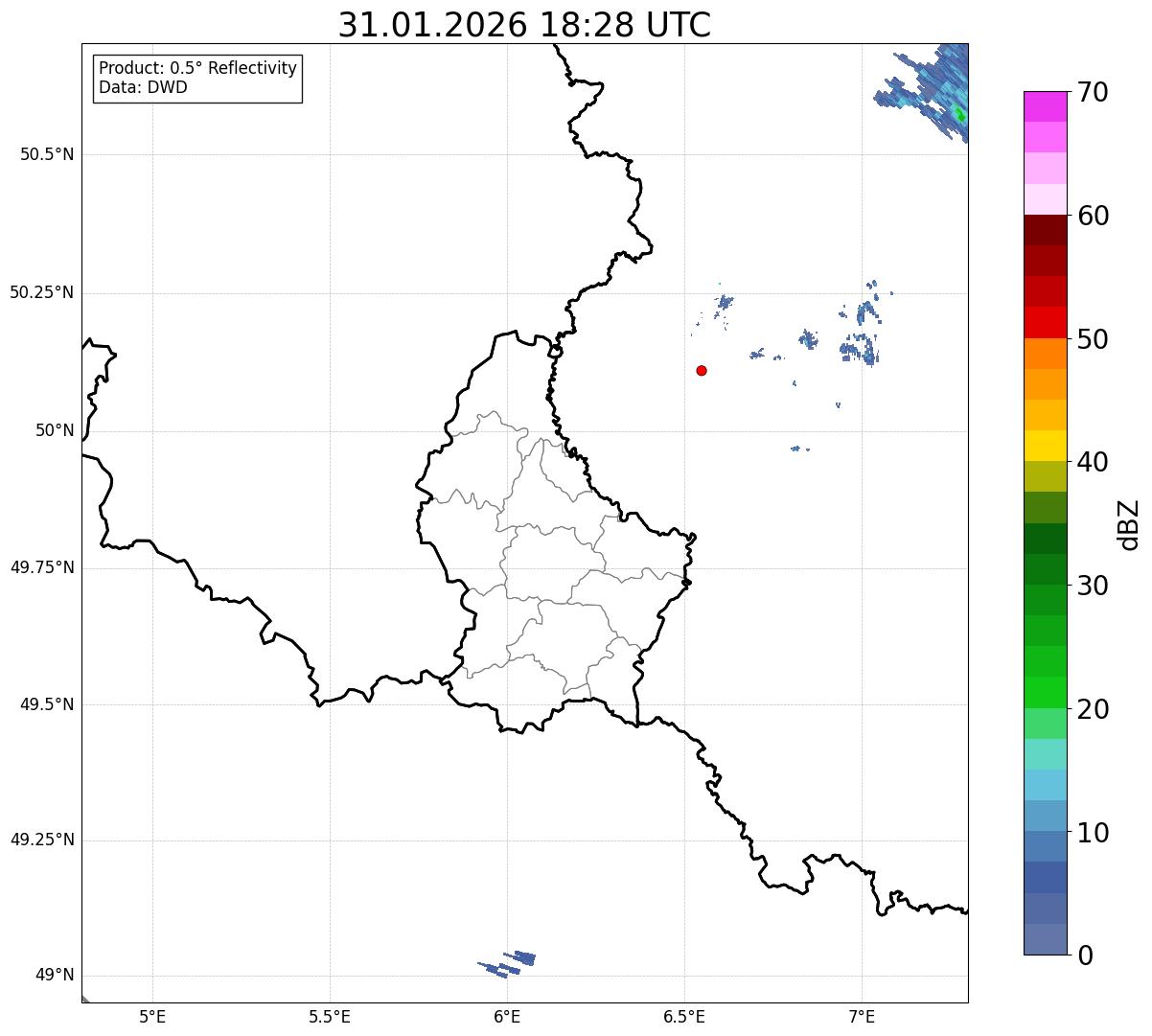1152x1036 pixels.
Task: Click the 50°N latitude tick label
Action: (x=55, y=430)
